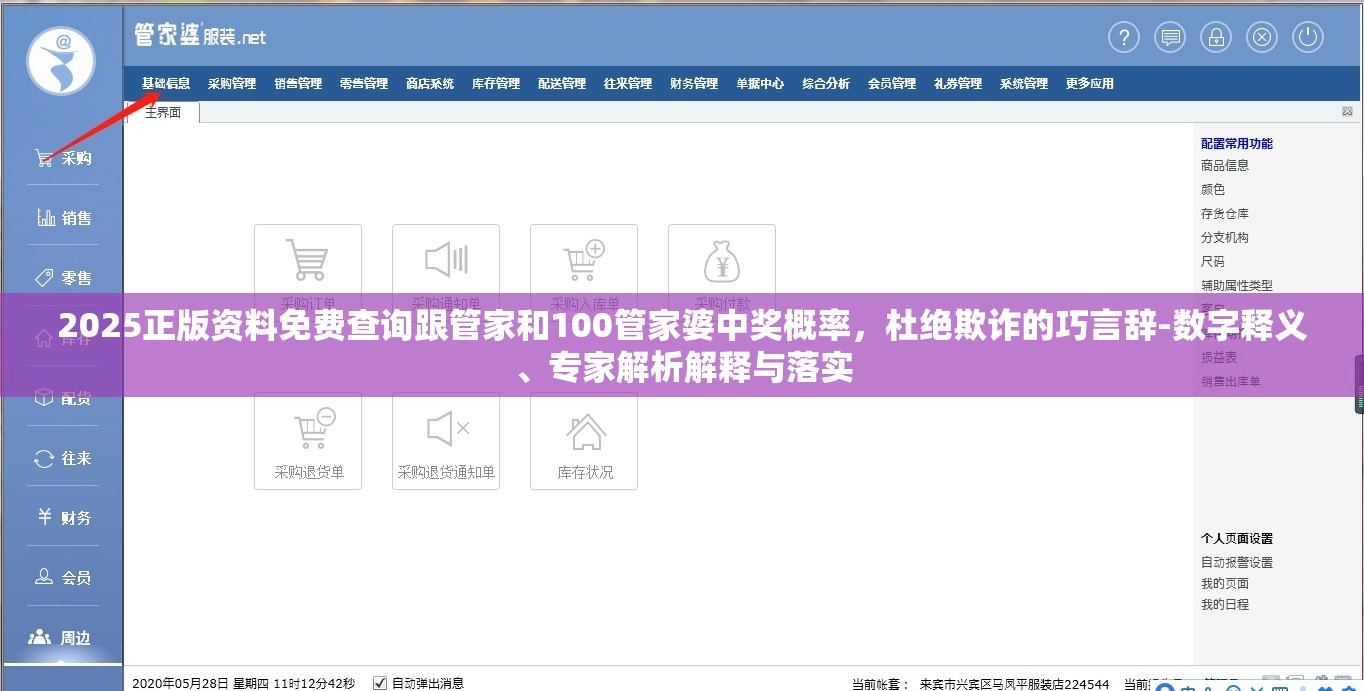Open 会员管理 menu
Image resolution: width=1364 pixels, height=691 pixels.
click(892, 84)
